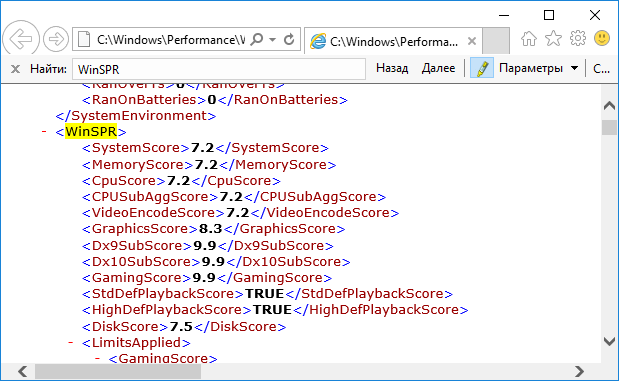Toggle the highlight matches marker icon
This screenshot has height=381, width=619.
[x=482, y=68]
